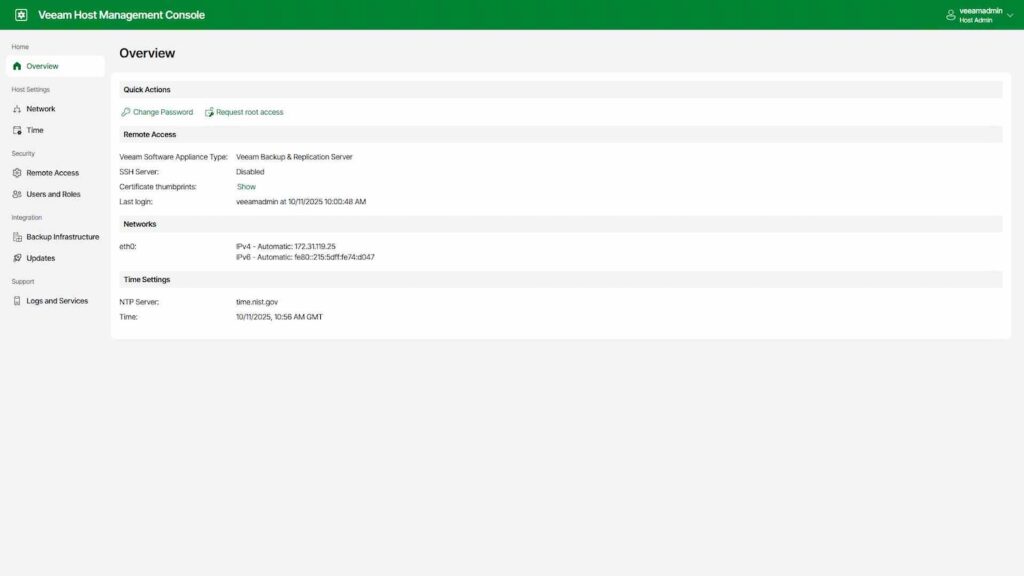The image size is (1024, 576).
Task: Go to the Updates sidebar item
Action: tap(40, 258)
